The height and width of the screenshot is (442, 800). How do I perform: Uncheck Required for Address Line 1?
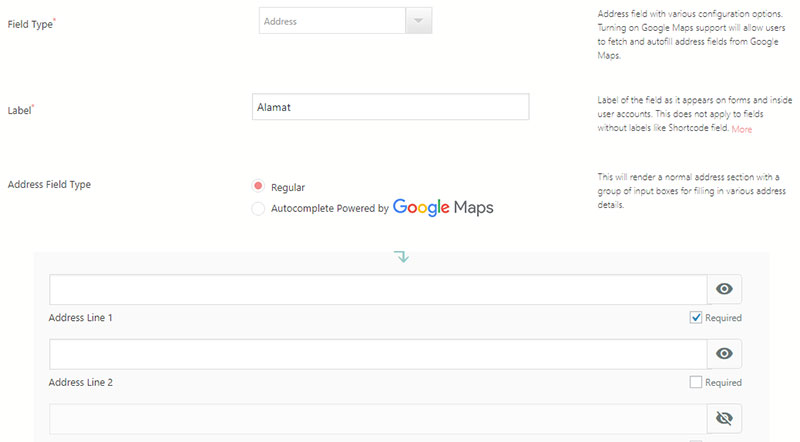point(697,318)
